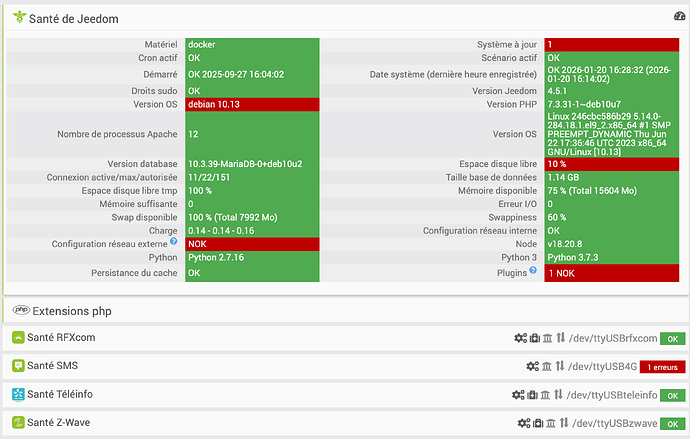Click the OK badge for /dev/ttyUSBzwave
Screen dimensions: 690x439
click(x=672, y=424)
